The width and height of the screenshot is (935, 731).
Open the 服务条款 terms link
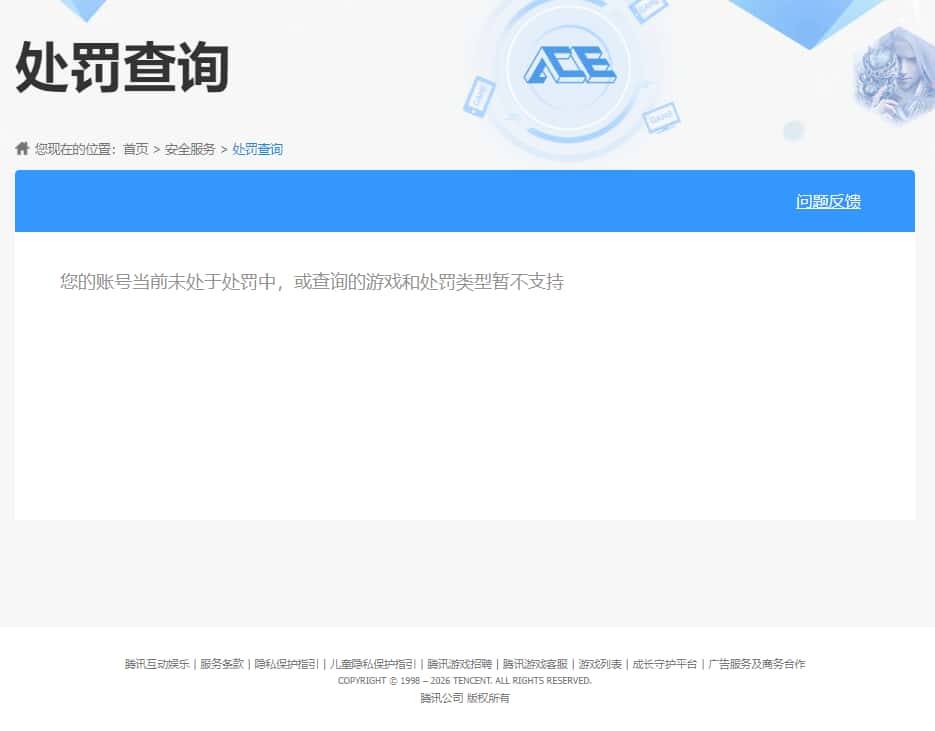(222, 664)
